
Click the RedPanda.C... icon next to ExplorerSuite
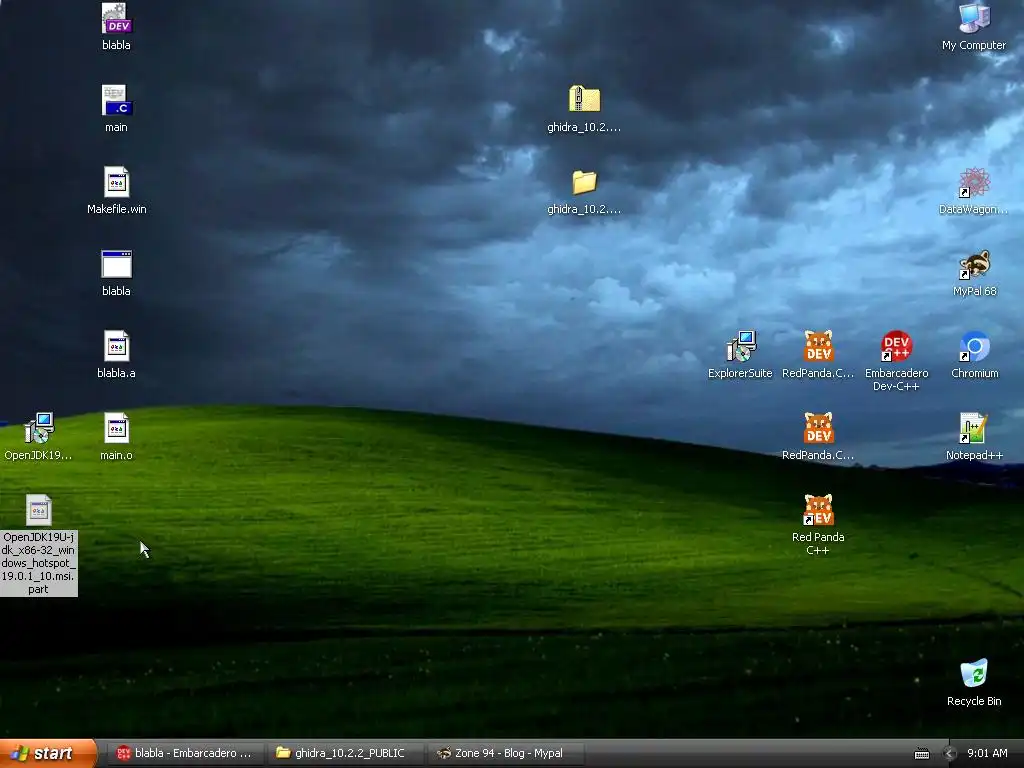point(818,346)
